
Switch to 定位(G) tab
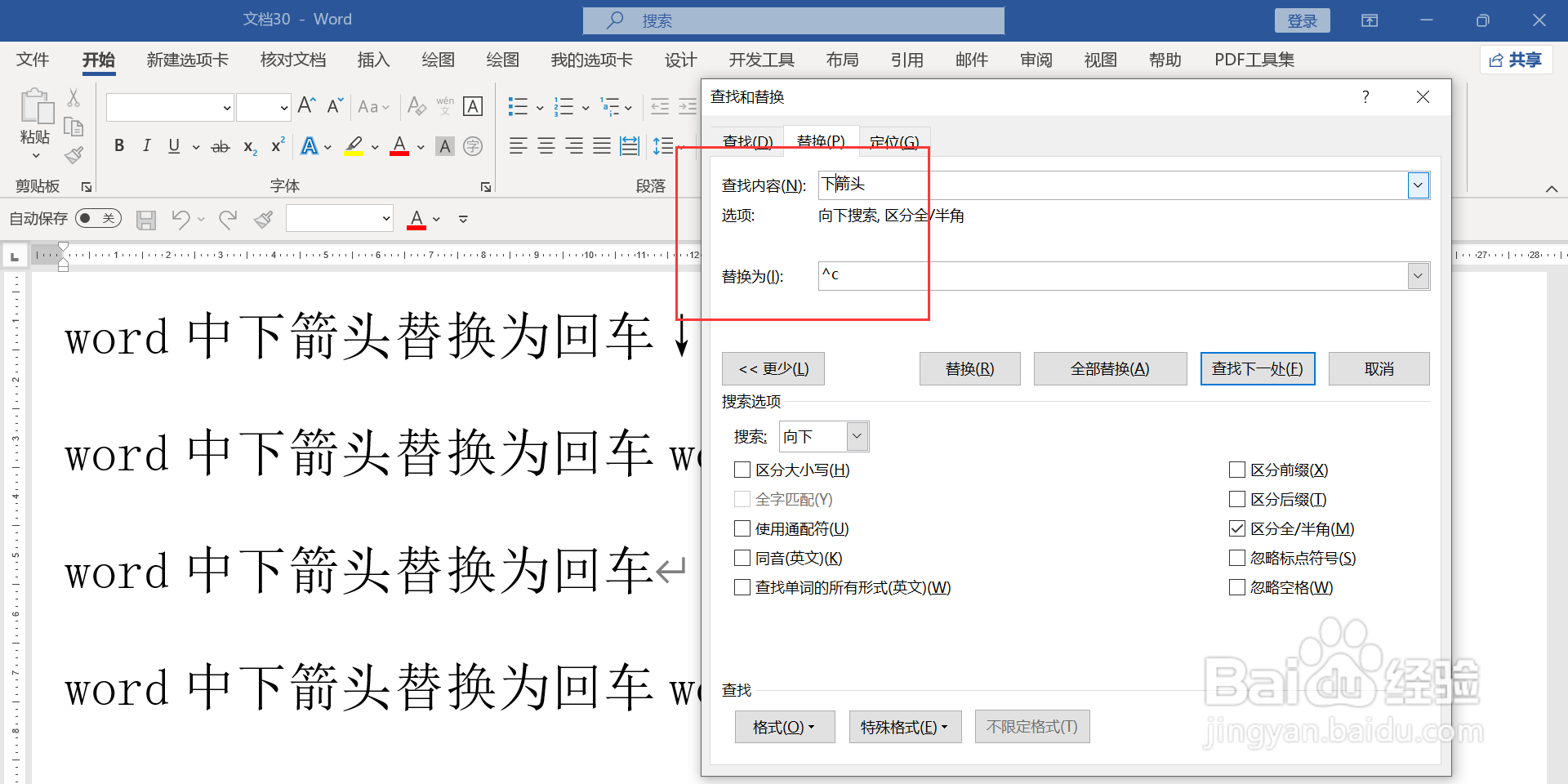point(894,141)
